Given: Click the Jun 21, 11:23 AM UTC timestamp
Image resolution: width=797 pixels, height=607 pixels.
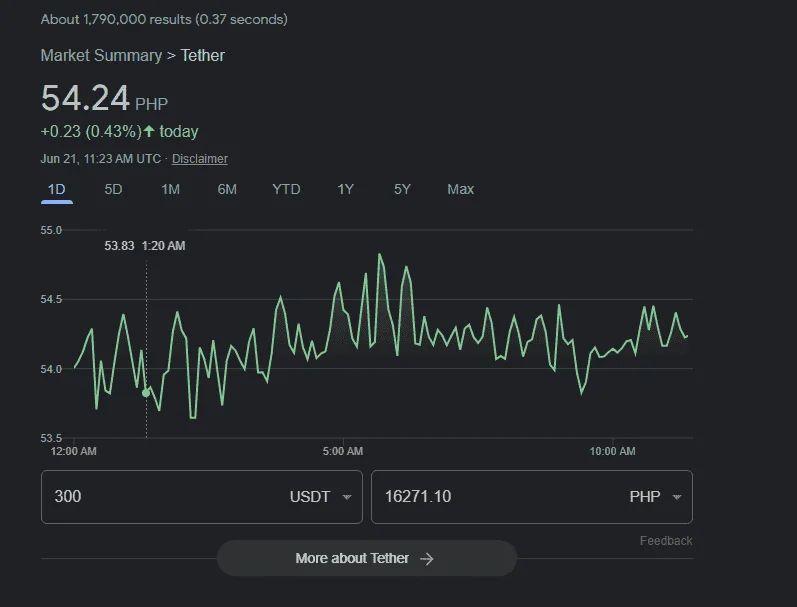Looking at the screenshot, I should click(x=101, y=159).
